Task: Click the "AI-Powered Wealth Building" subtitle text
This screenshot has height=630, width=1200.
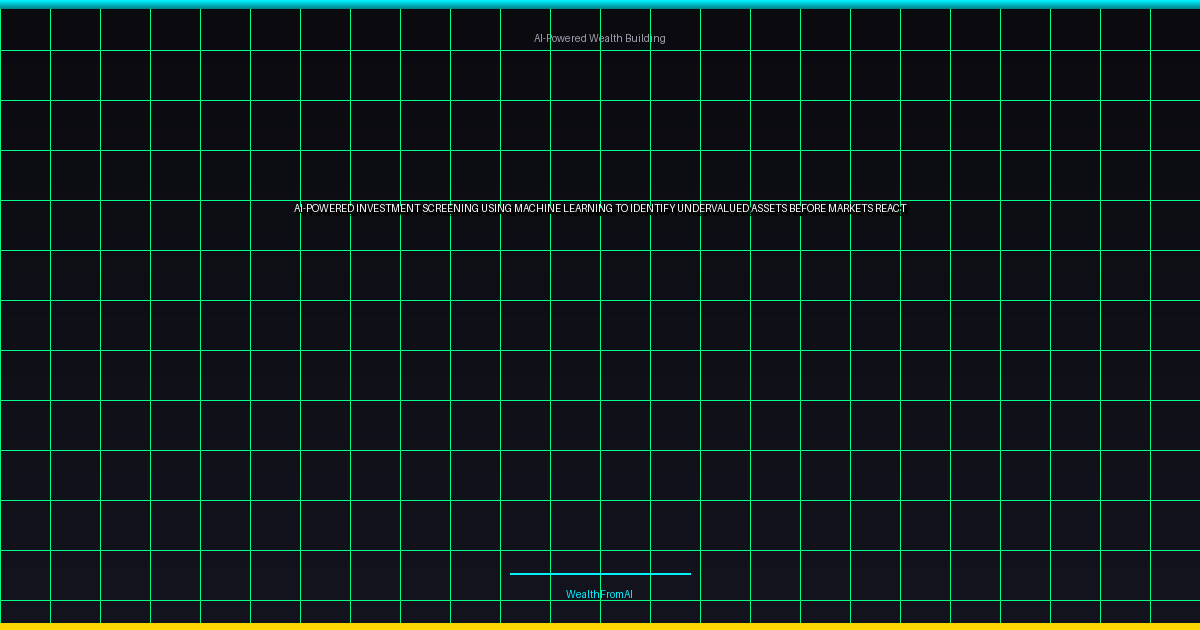Action: [x=599, y=38]
